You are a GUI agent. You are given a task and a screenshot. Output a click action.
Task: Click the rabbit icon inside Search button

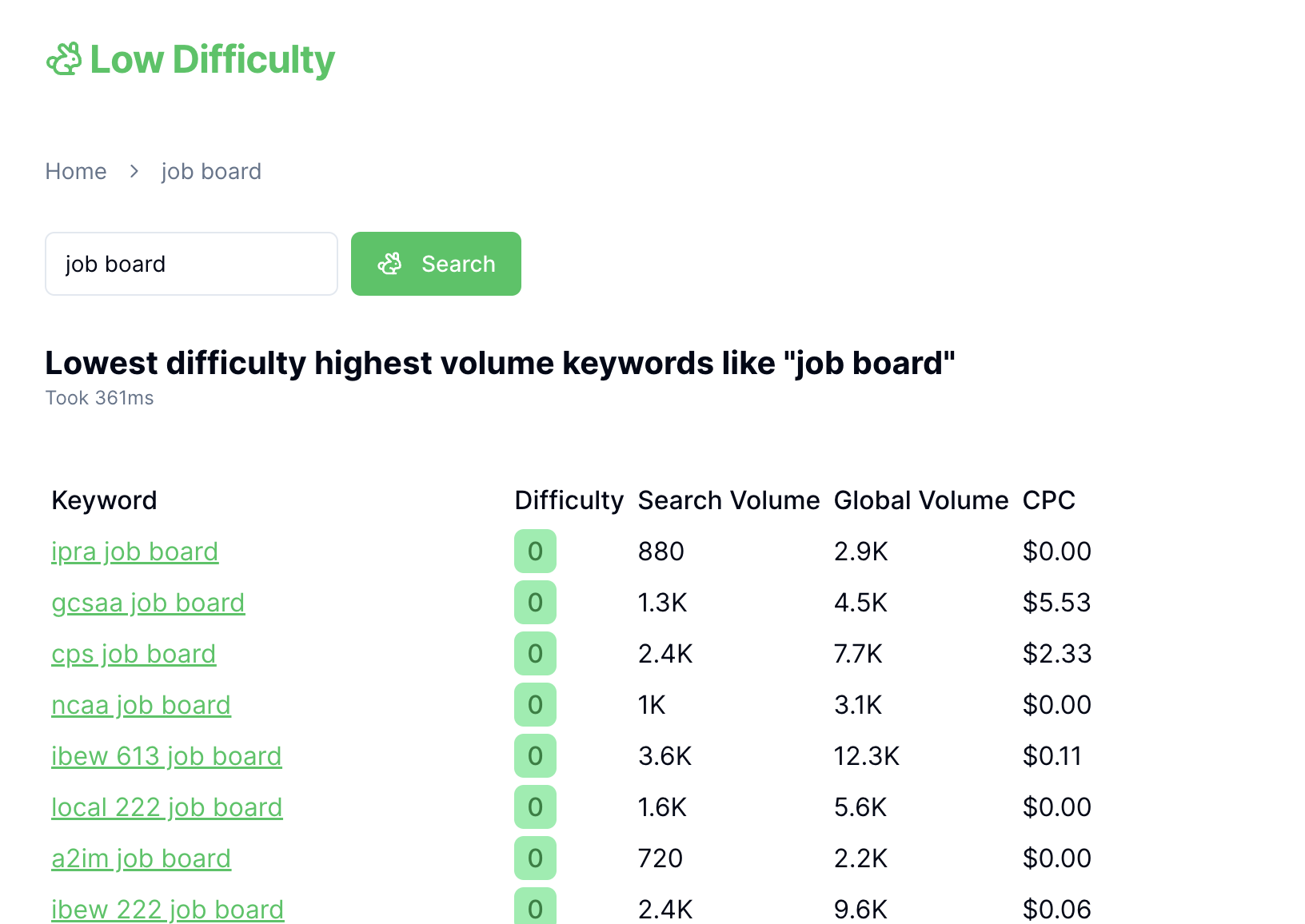pyautogui.click(x=390, y=264)
